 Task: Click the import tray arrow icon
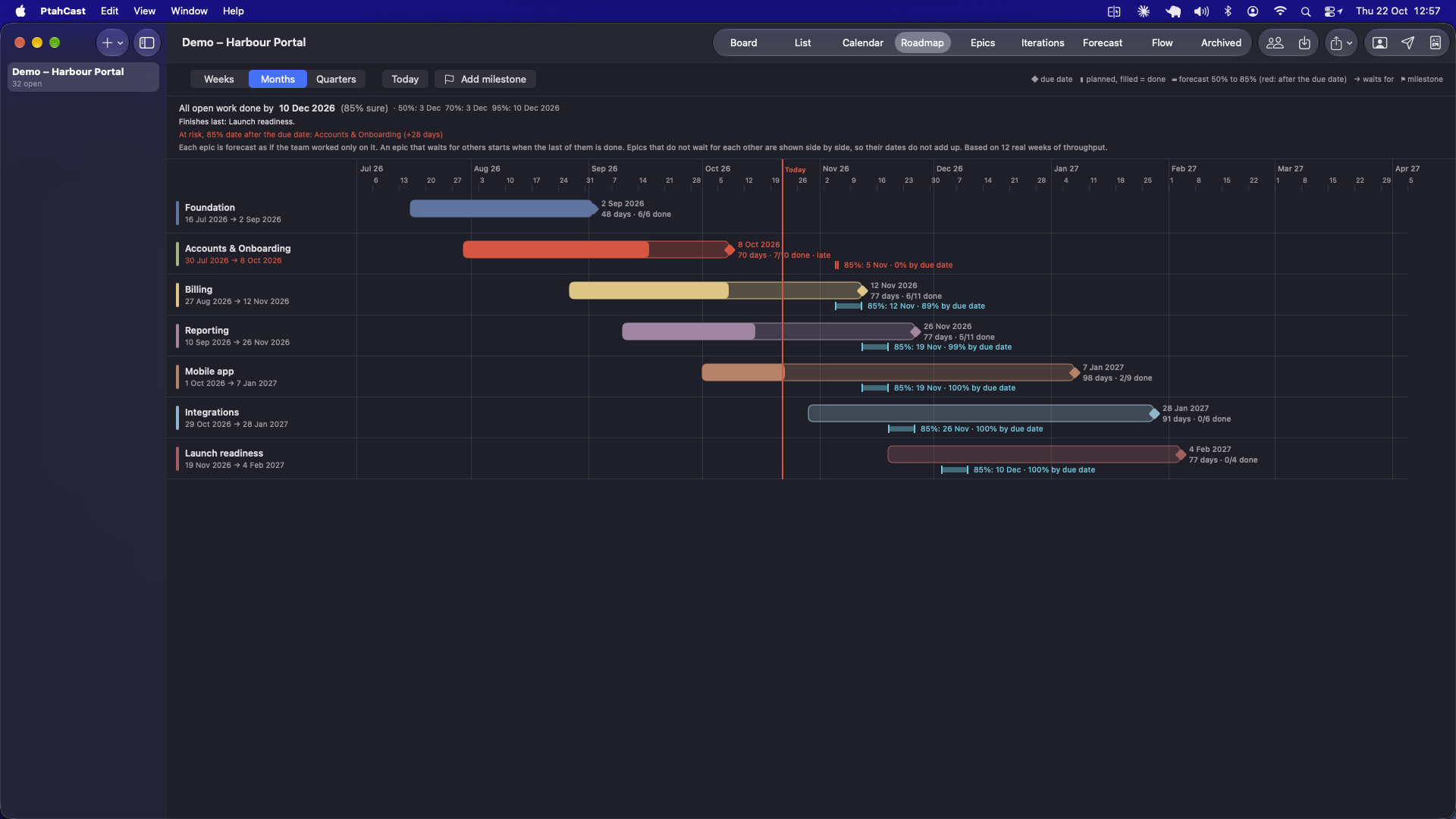tap(1304, 43)
